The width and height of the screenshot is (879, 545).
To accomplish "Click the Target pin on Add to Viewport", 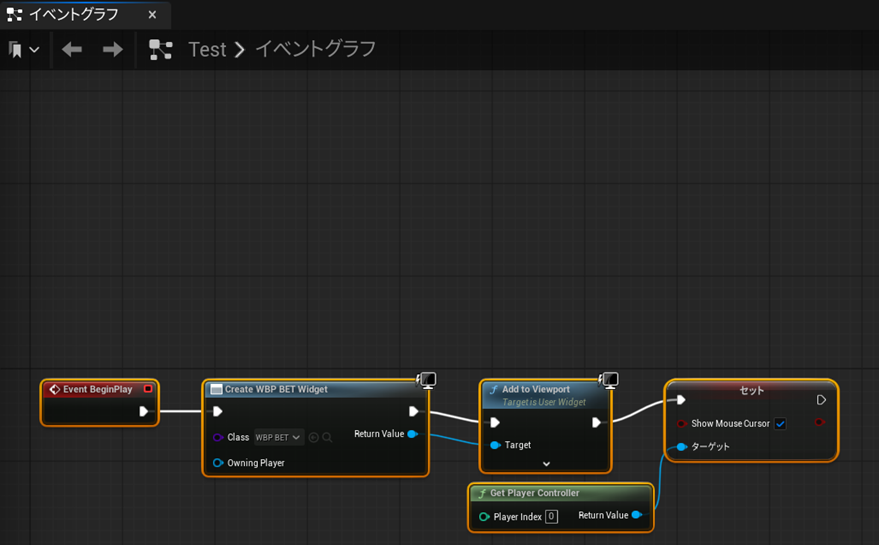I will [x=495, y=445].
